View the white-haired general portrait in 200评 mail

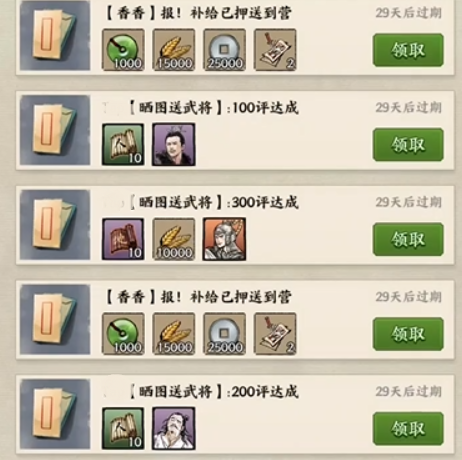(174, 428)
